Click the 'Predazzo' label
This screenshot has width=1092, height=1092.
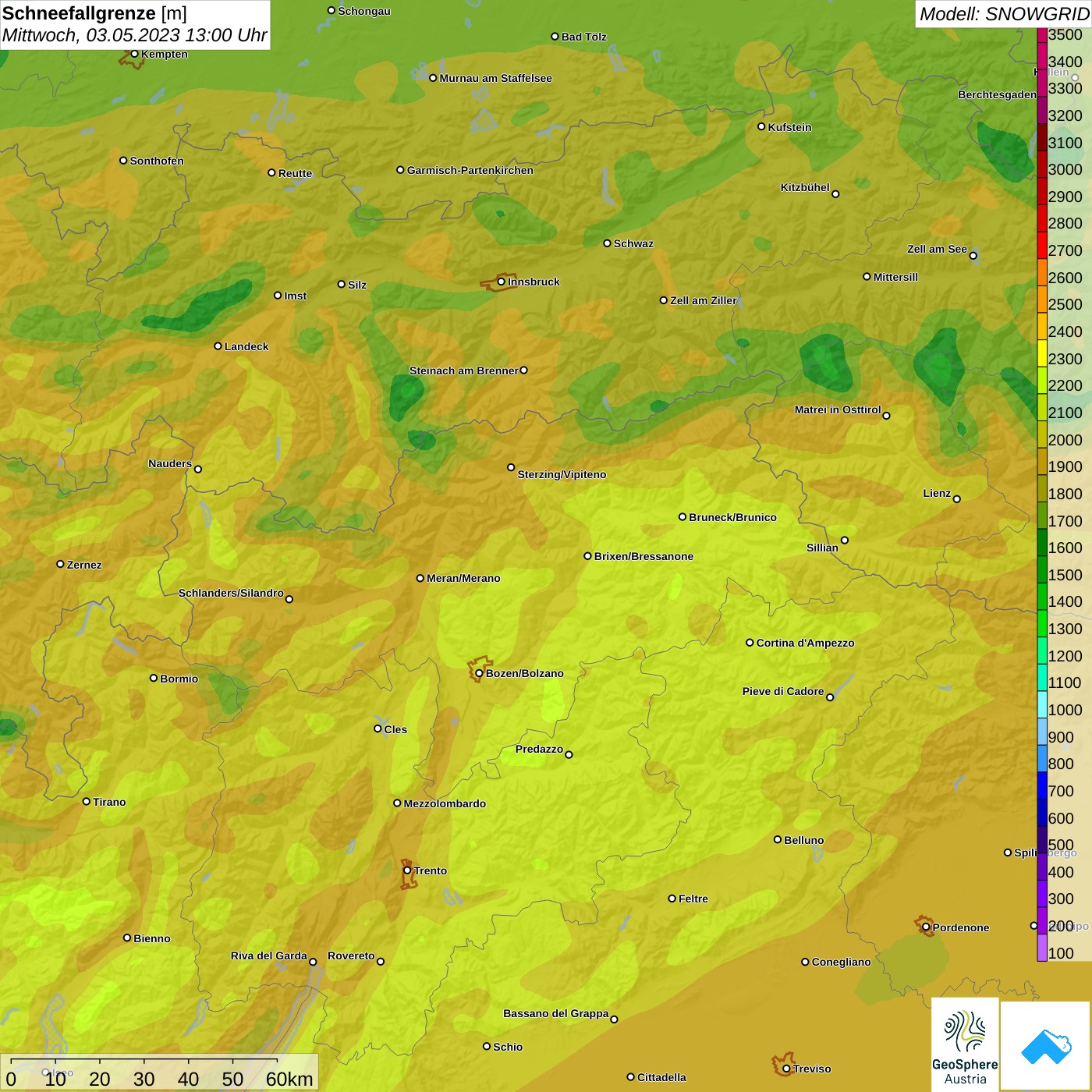539,749
